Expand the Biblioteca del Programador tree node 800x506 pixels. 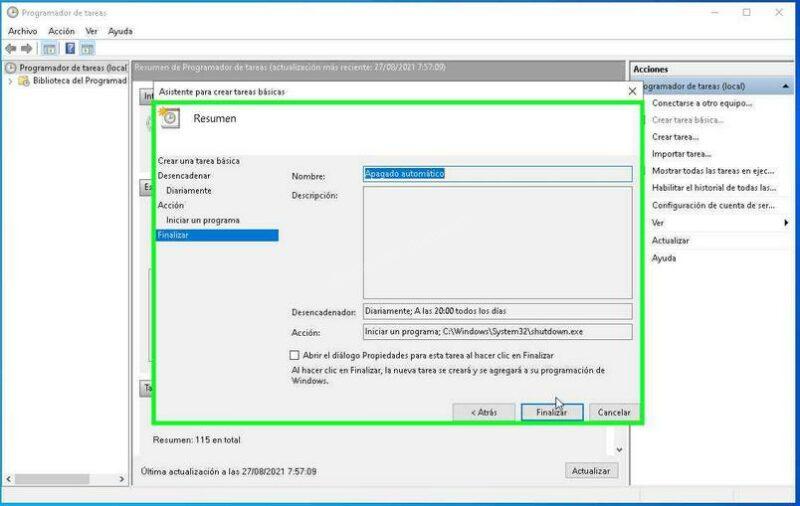10,81
